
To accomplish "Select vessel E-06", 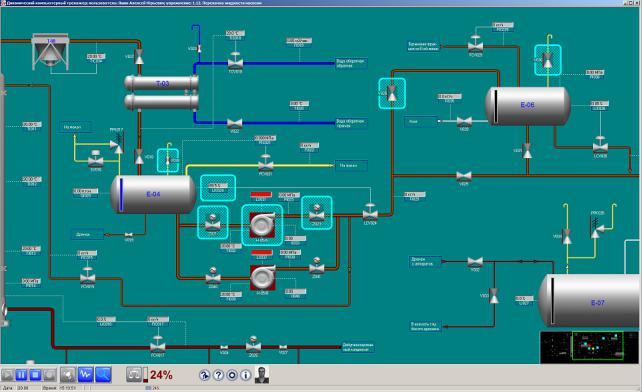I will (x=527, y=105).
